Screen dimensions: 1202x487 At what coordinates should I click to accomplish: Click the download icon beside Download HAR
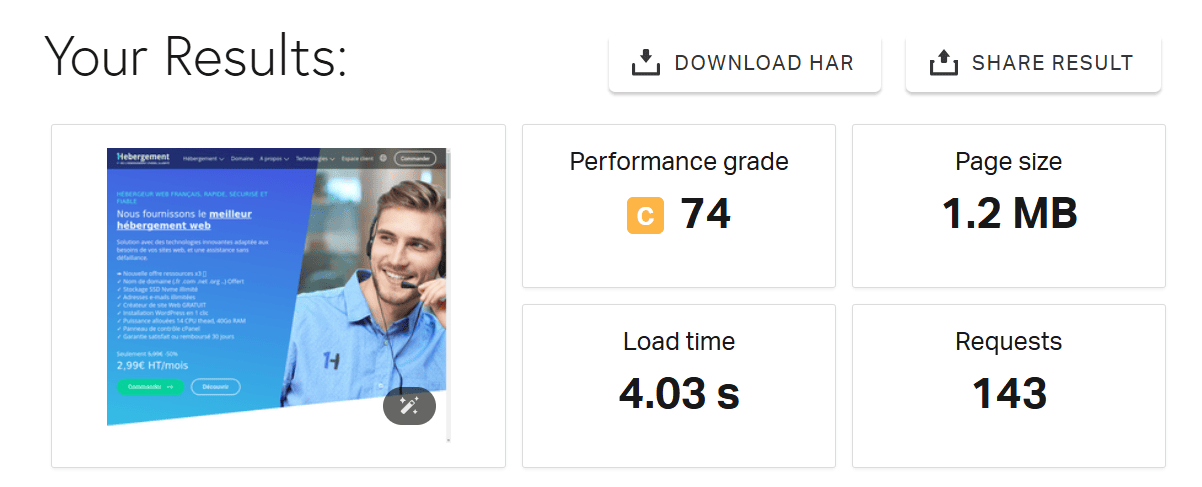(647, 64)
